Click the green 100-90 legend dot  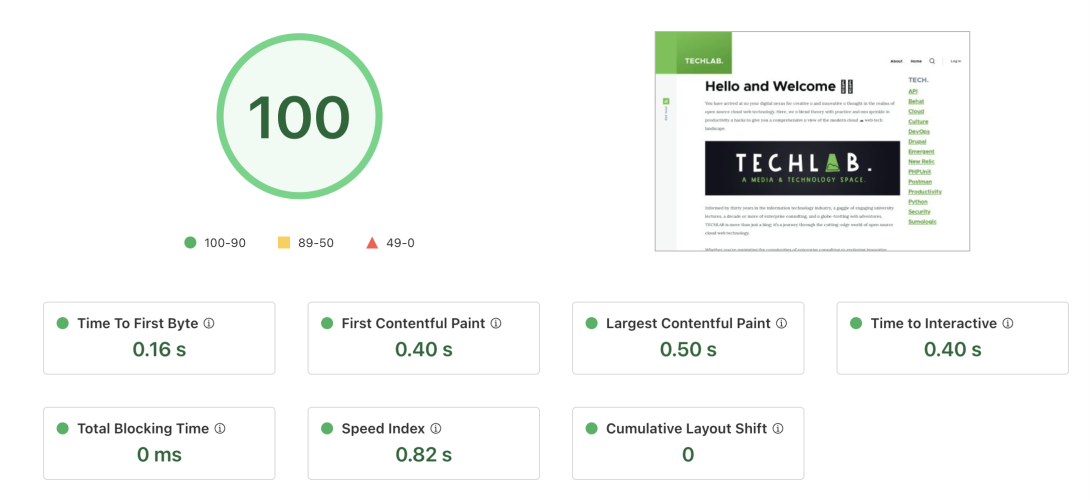tap(190, 243)
